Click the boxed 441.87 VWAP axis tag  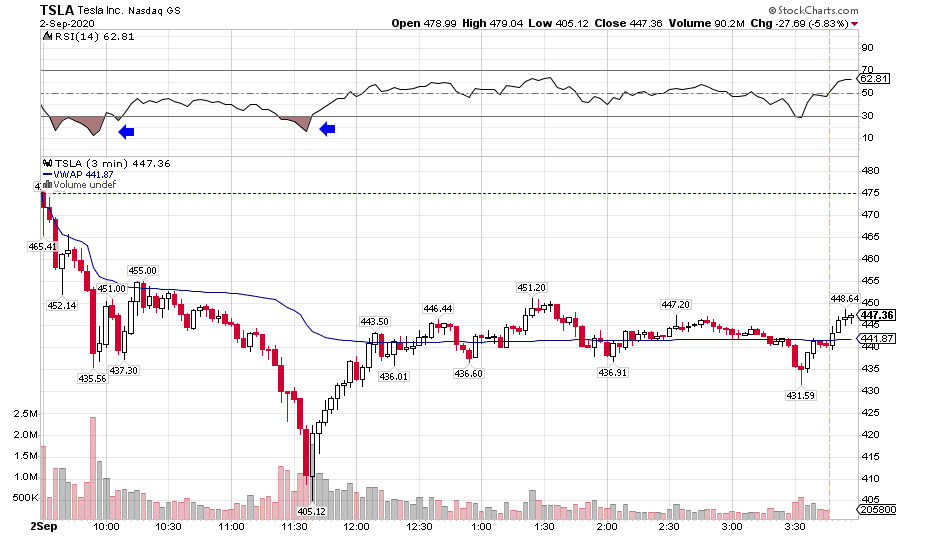[877, 339]
